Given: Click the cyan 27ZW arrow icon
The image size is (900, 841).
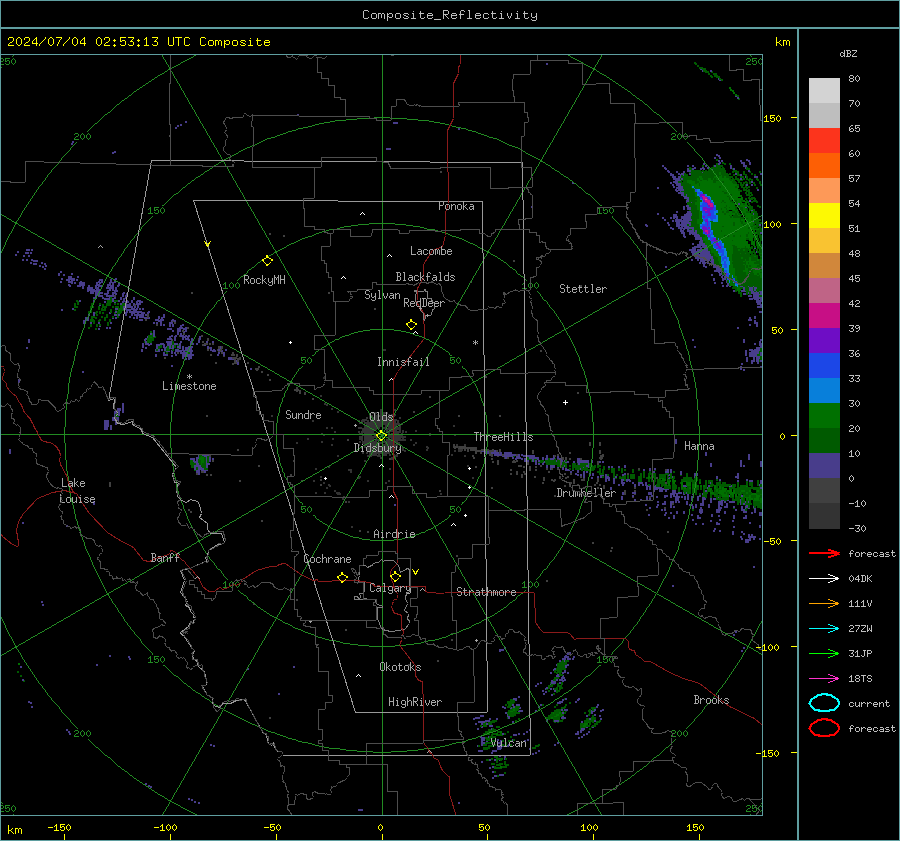Looking at the screenshot, I should (824, 629).
